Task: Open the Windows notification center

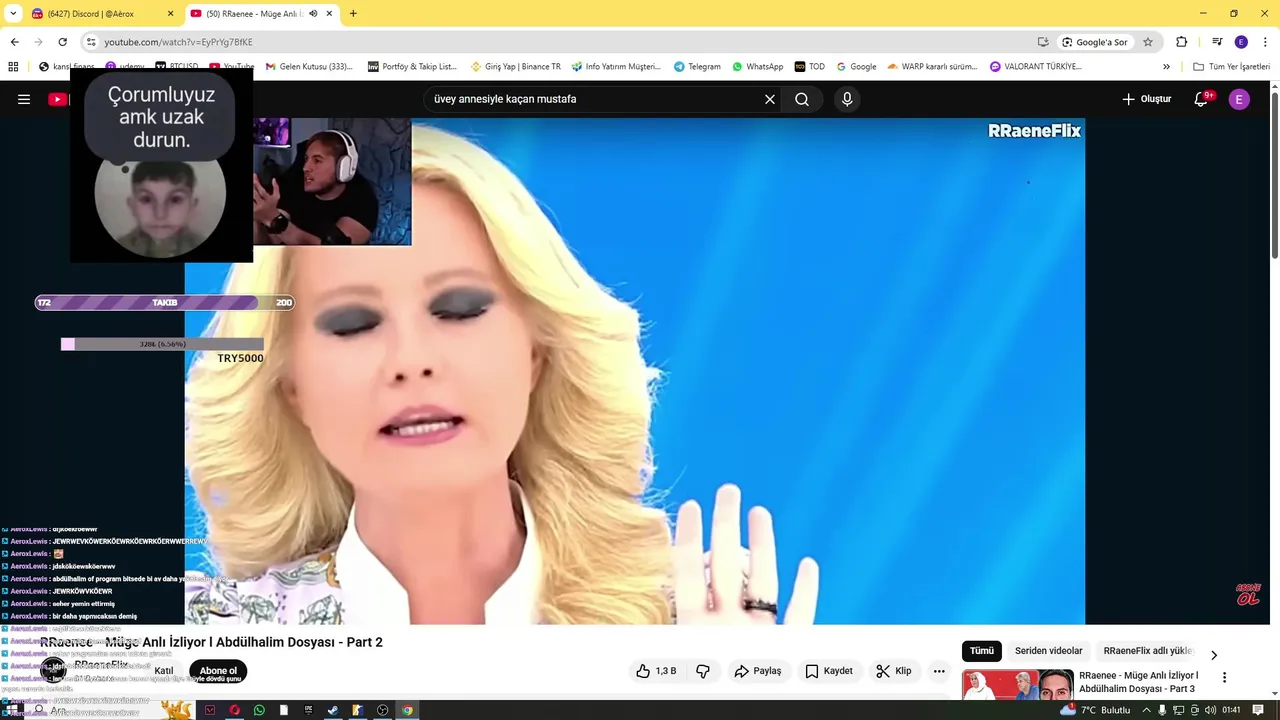Action: click(1259, 710)
